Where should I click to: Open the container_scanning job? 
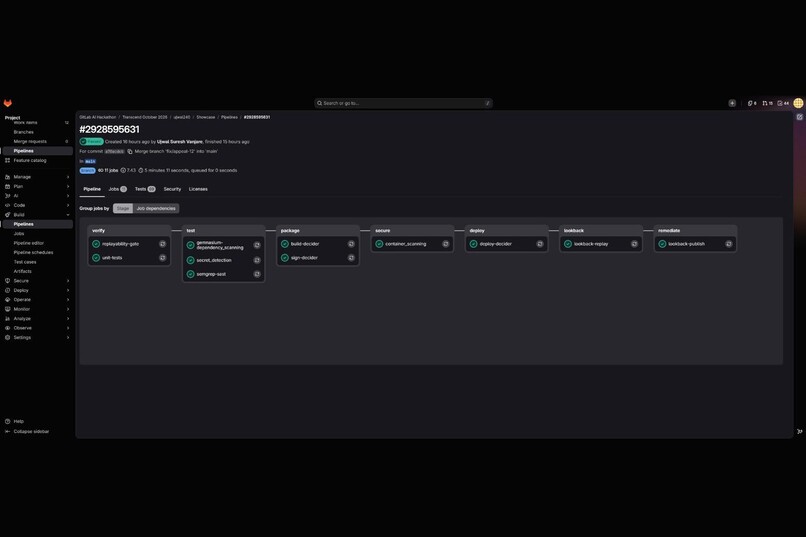406,244
